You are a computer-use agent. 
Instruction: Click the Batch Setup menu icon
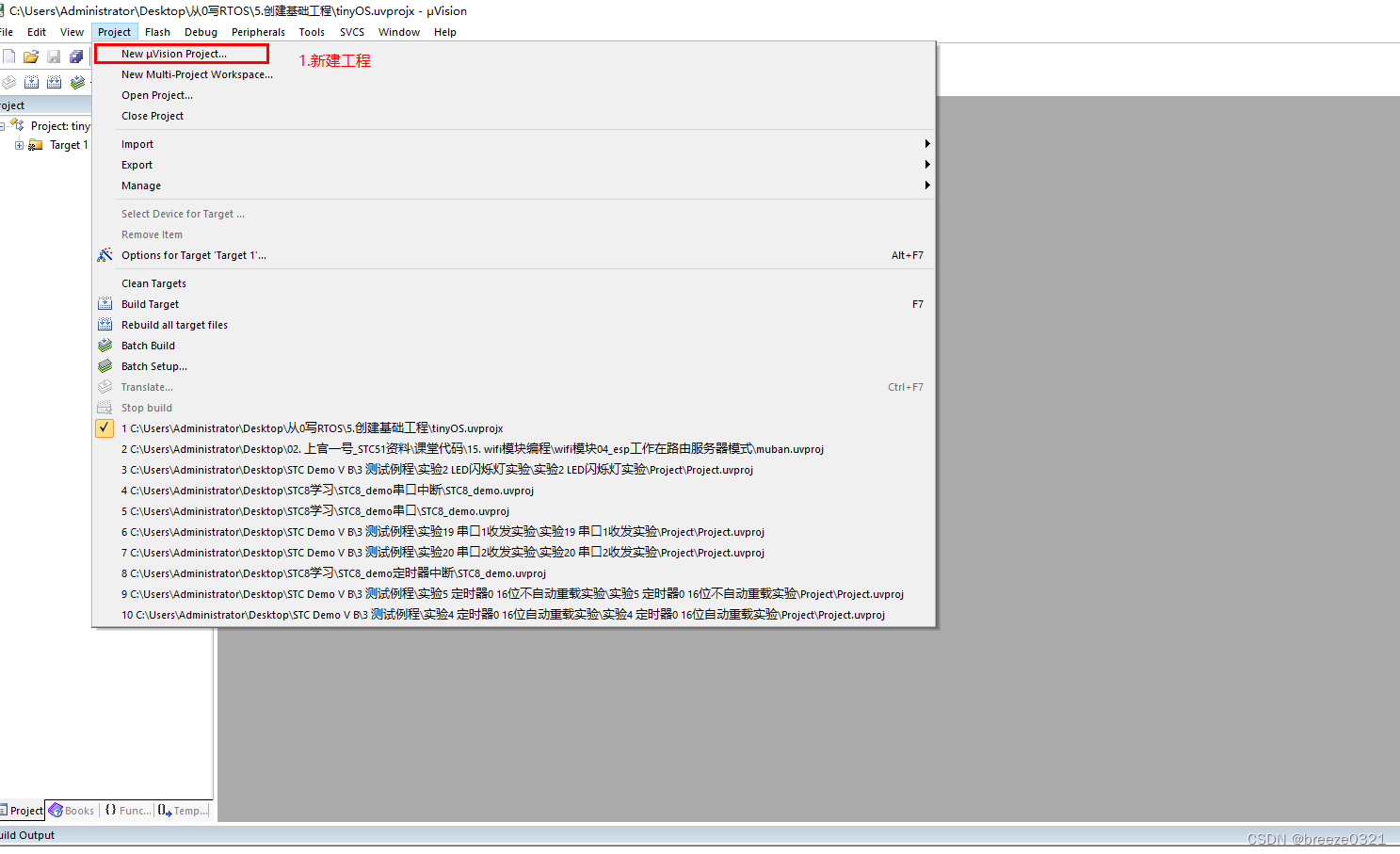[x=105, y=366]
